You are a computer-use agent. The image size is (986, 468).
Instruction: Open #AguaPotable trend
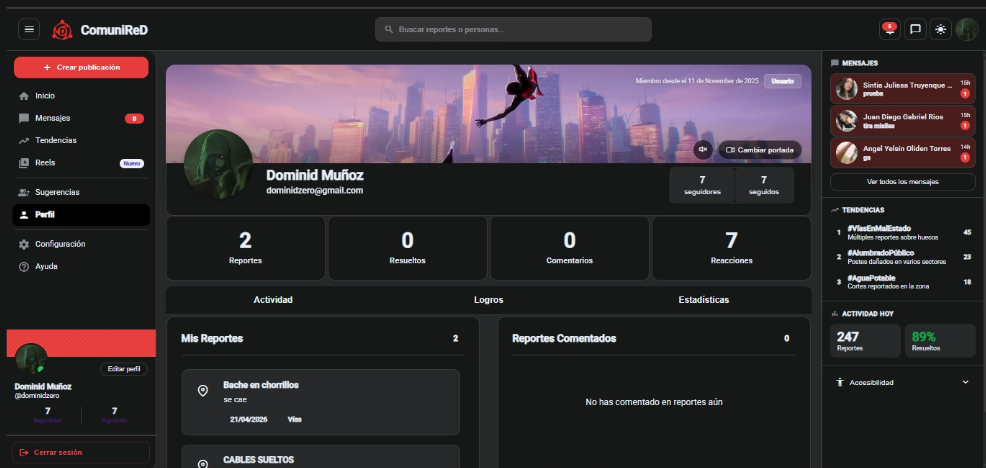click(x=903, y=282)
